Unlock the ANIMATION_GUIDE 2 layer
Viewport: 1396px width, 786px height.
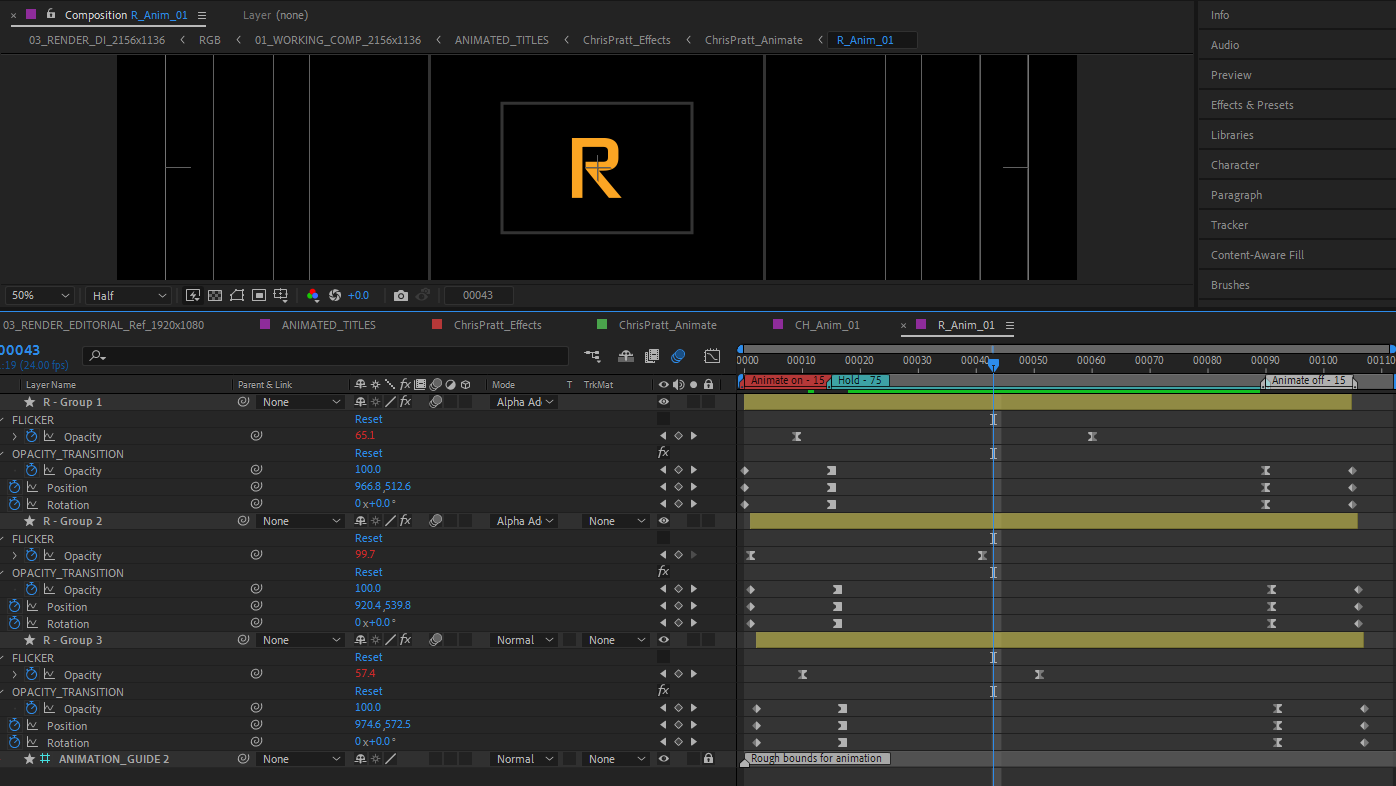[x=708, y=759]
